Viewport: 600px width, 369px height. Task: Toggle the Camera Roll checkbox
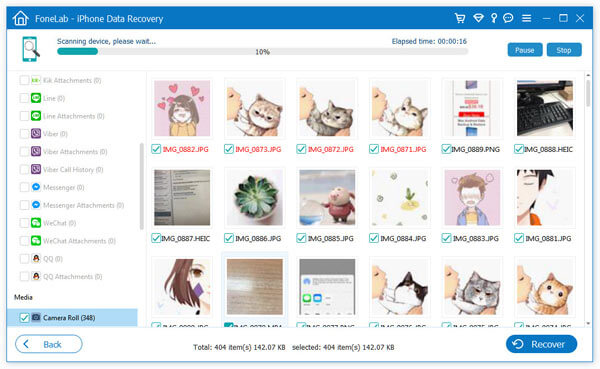pyautogui.click(x=24, y=318)
